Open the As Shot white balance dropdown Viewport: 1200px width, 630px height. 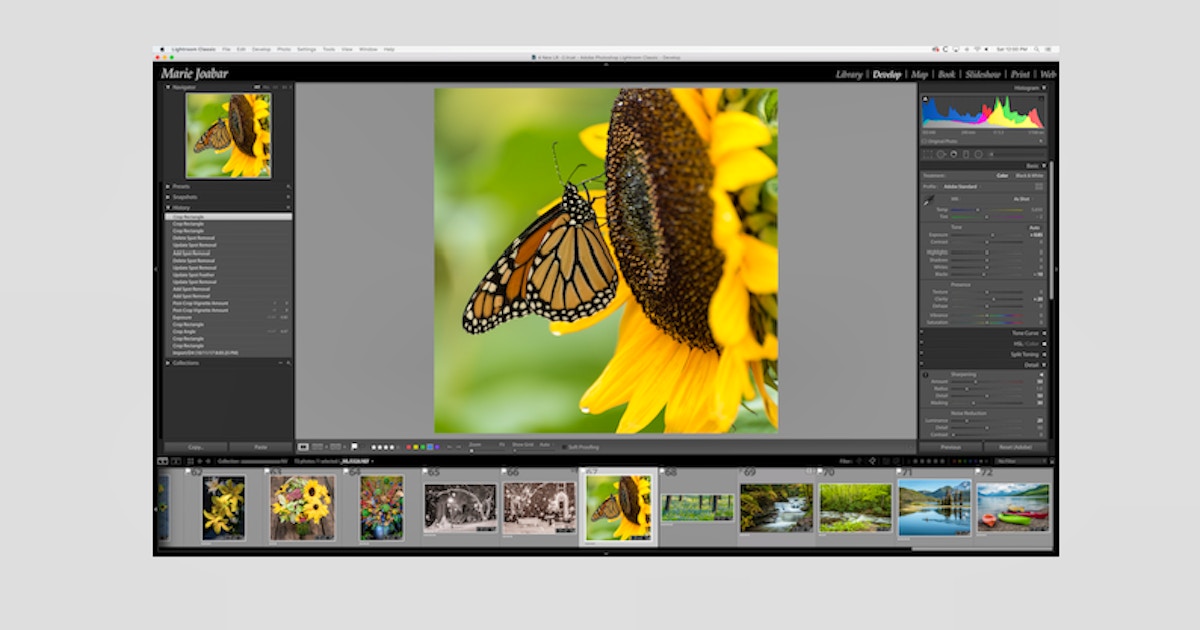(1022, 199)
